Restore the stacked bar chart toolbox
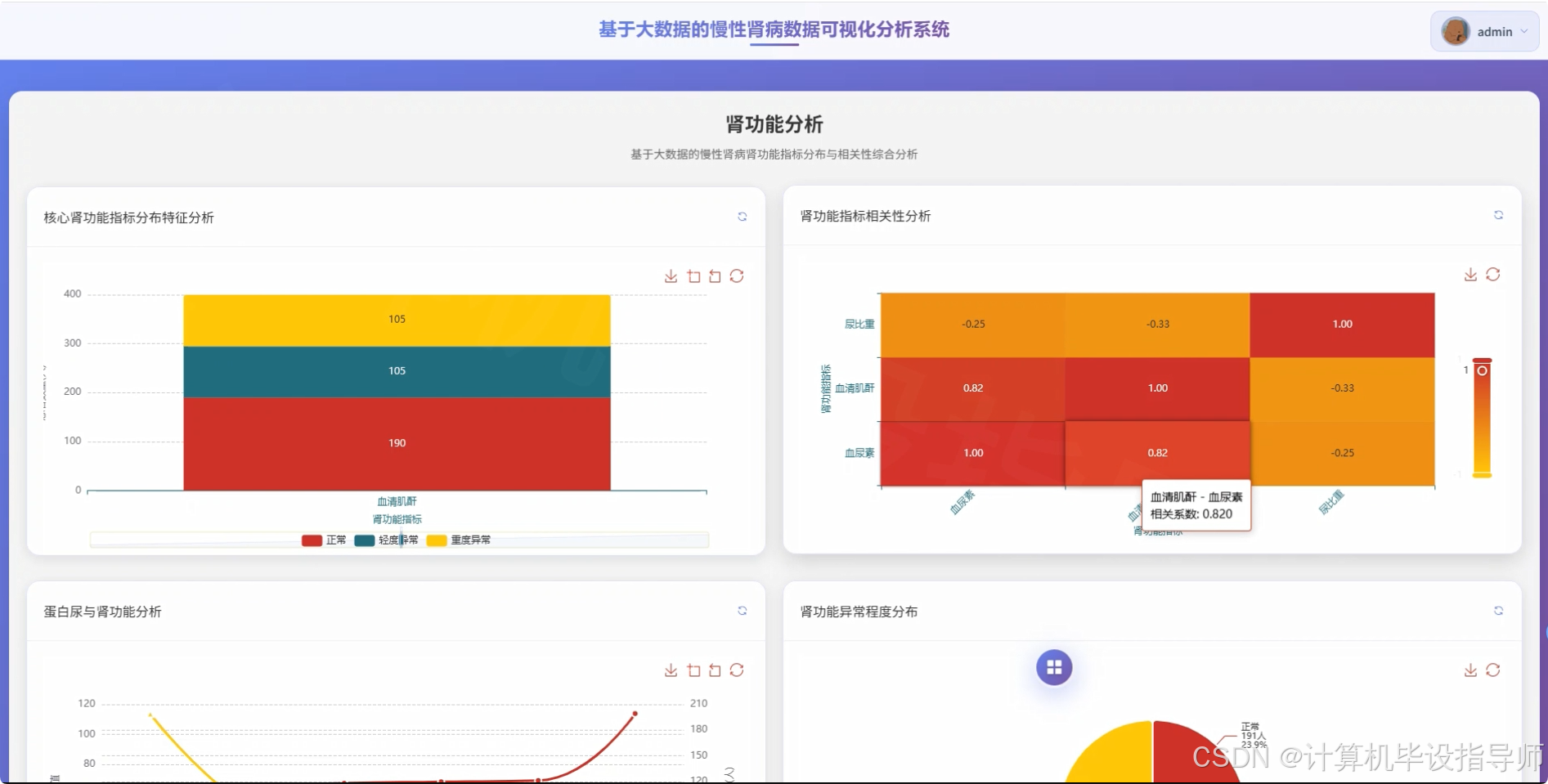The height and width of the screenshot is (784, 1548). coord(737,276)
